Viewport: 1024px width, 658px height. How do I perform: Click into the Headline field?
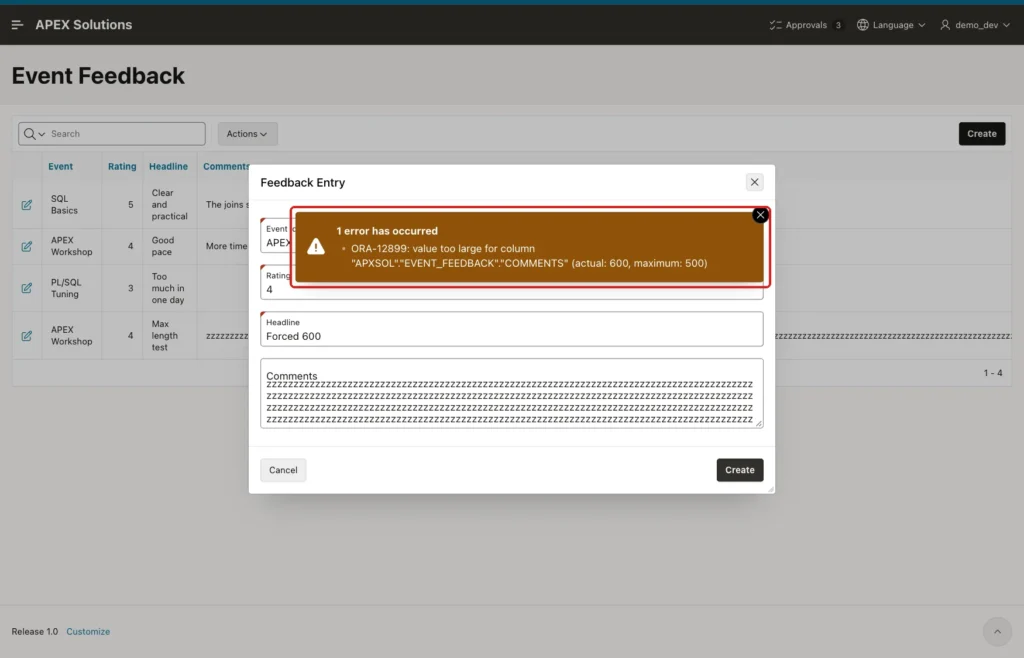511,329
